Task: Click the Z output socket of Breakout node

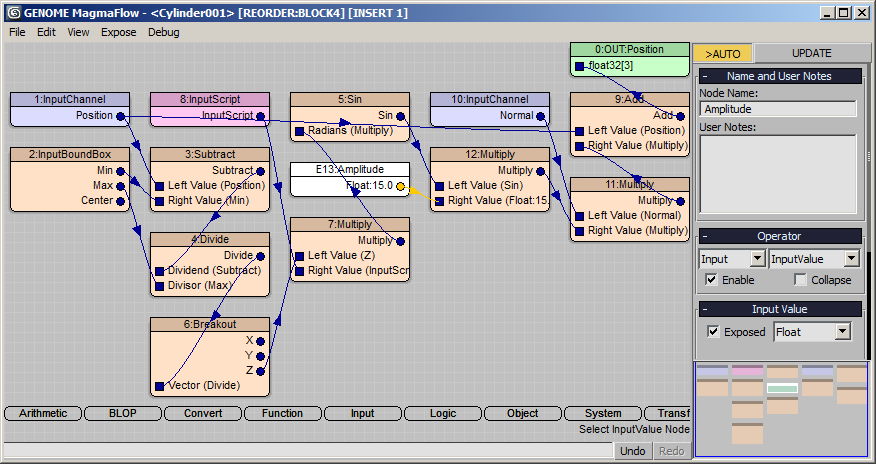Action: click(260, 371)
